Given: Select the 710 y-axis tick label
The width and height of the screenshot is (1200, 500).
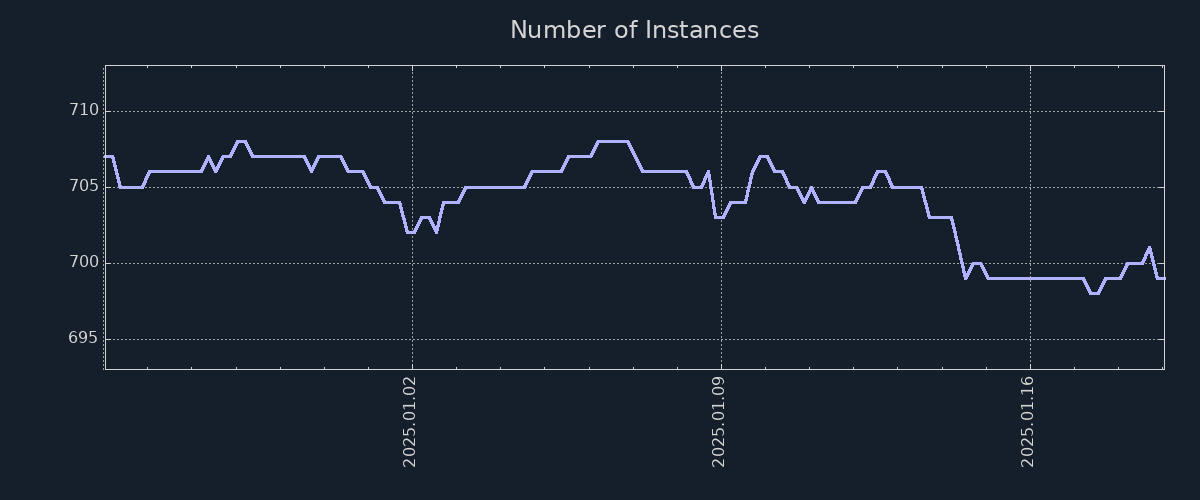Looking at the screenshot, I should (x=84, y=111).
